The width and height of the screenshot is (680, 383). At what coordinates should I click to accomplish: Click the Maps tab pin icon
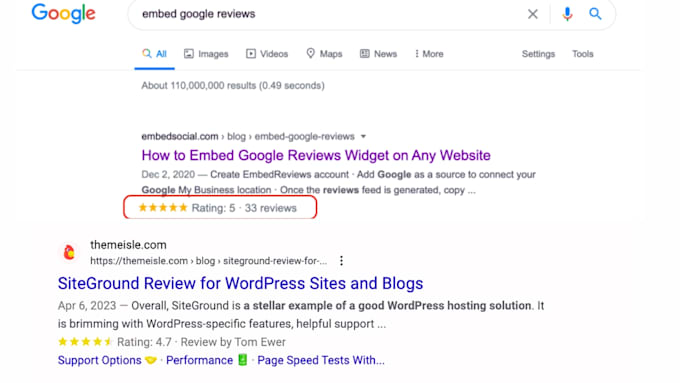coord(311,53)
